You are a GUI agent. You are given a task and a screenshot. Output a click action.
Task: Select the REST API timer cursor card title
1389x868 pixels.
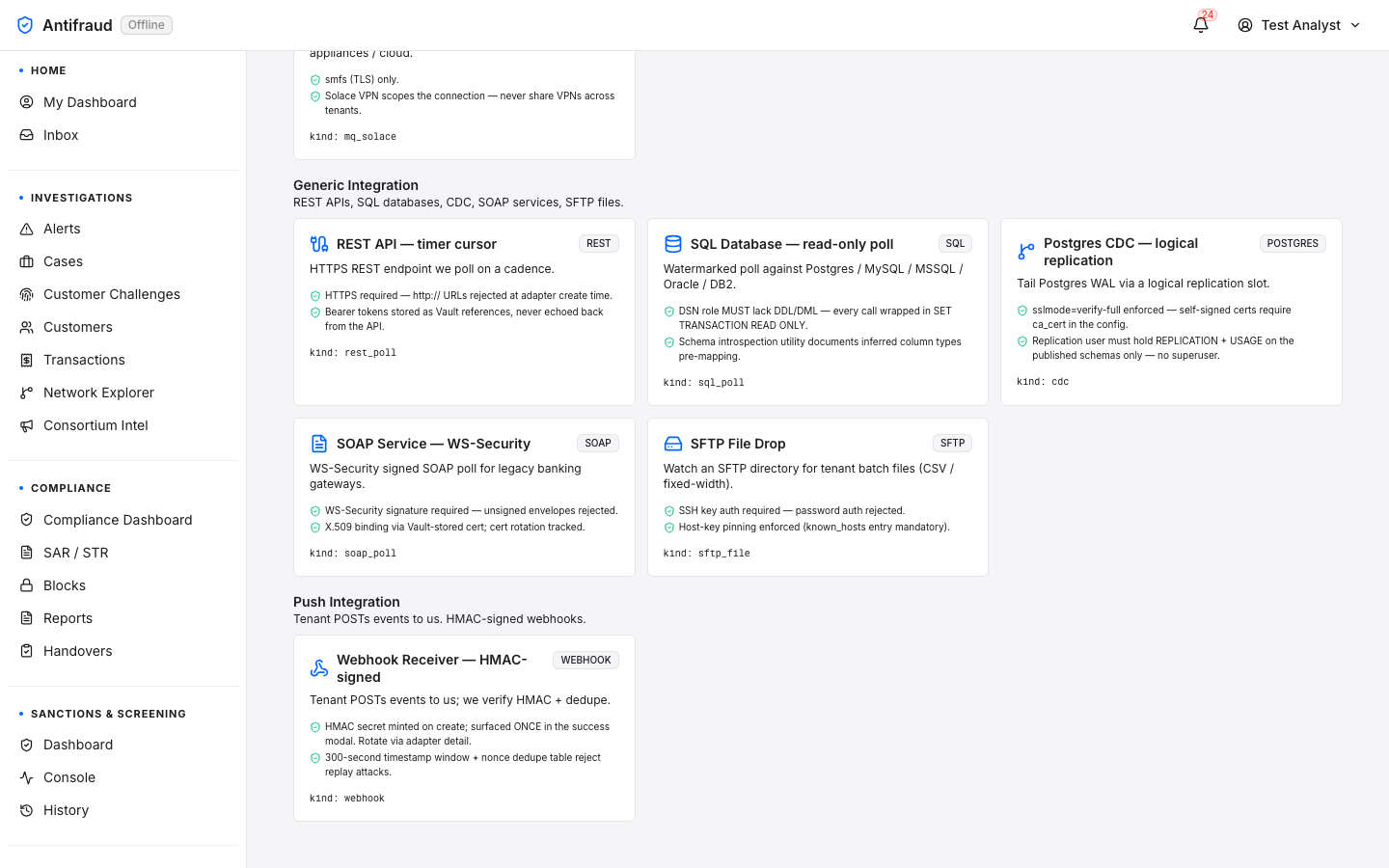417,244
